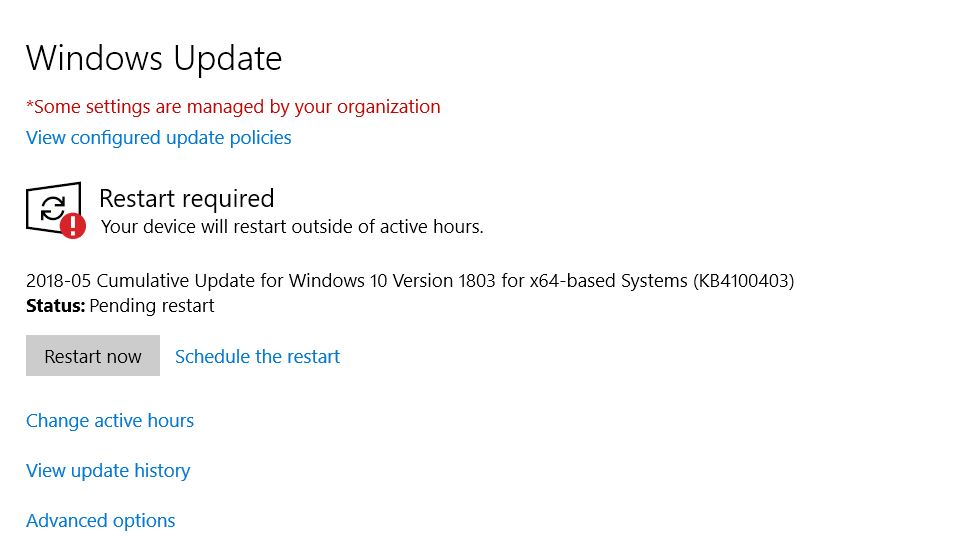The image size is (970, 557).
Task: Click the Pending restart status value
Action: pyautogui.click(x=152, y=306)
